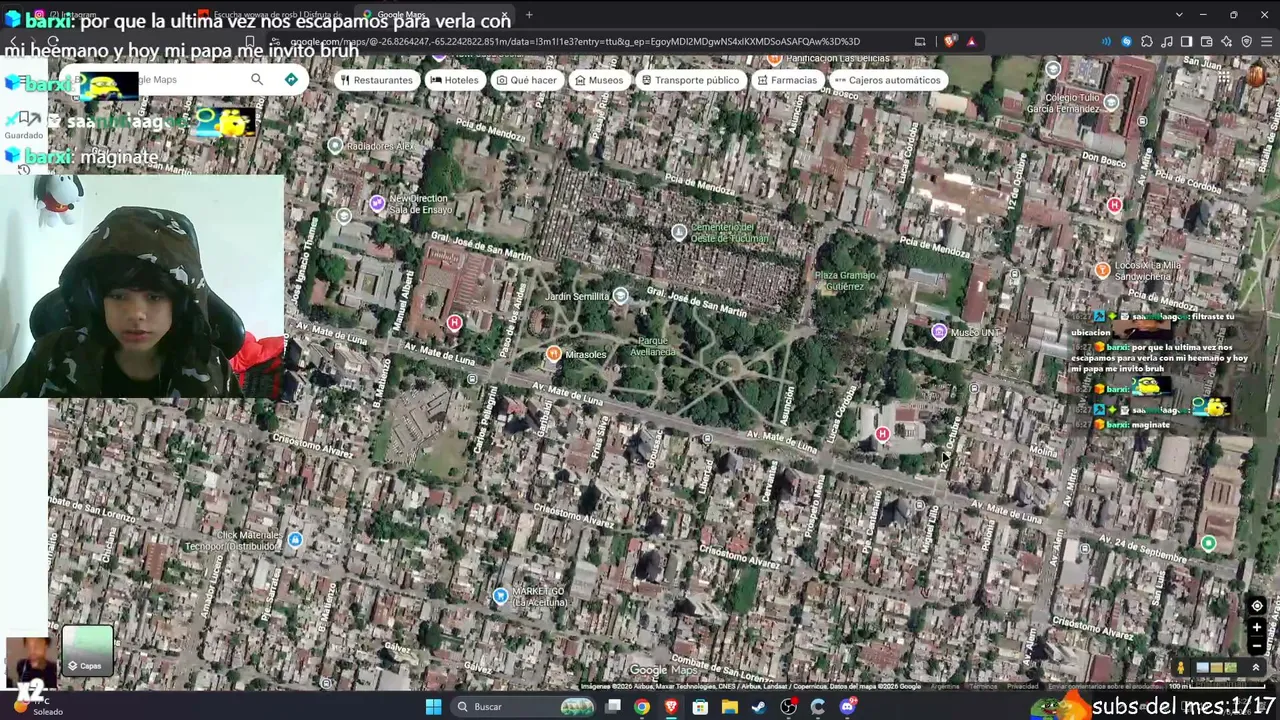Select the Colegio Tulio García Fernández marker
The width and height of the screenshot is (1280, 720).
[x=1111, y=102]
